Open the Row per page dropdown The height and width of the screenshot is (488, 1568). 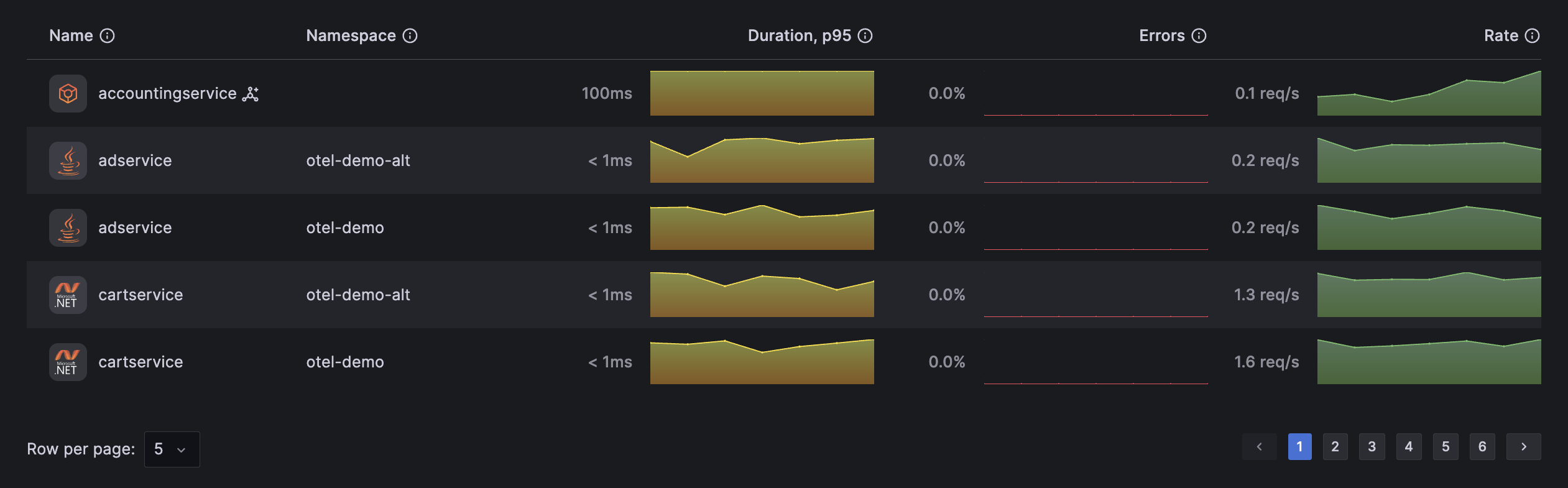(x=172, y=449)
